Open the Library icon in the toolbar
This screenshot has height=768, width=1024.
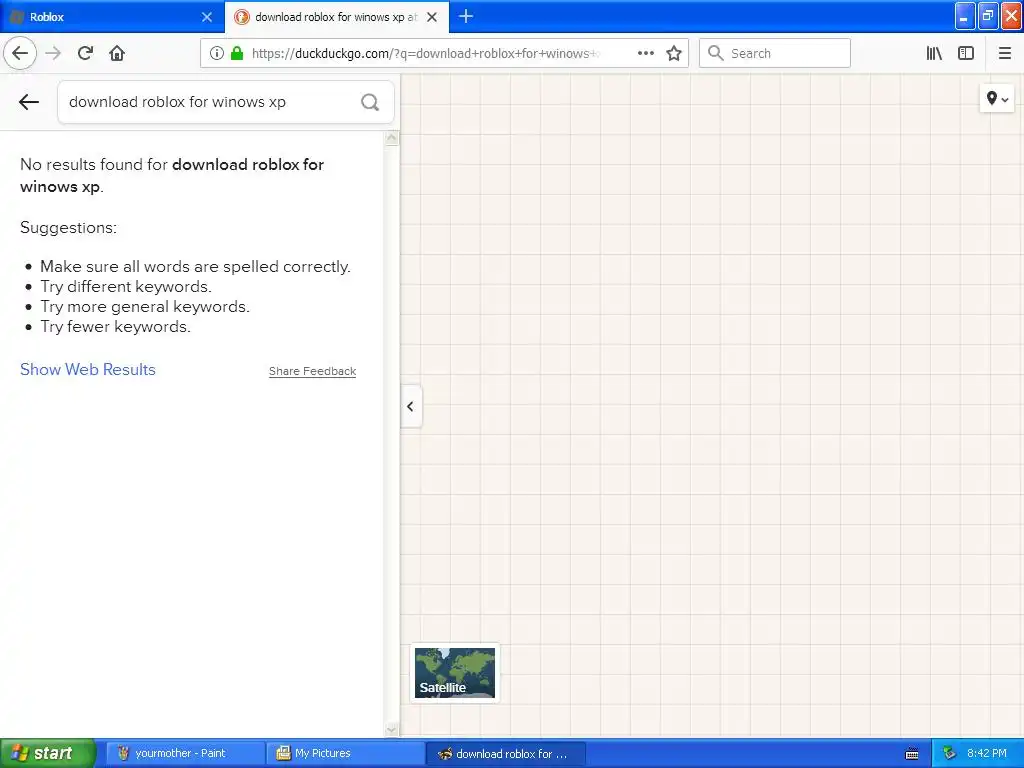click(934, 53)
